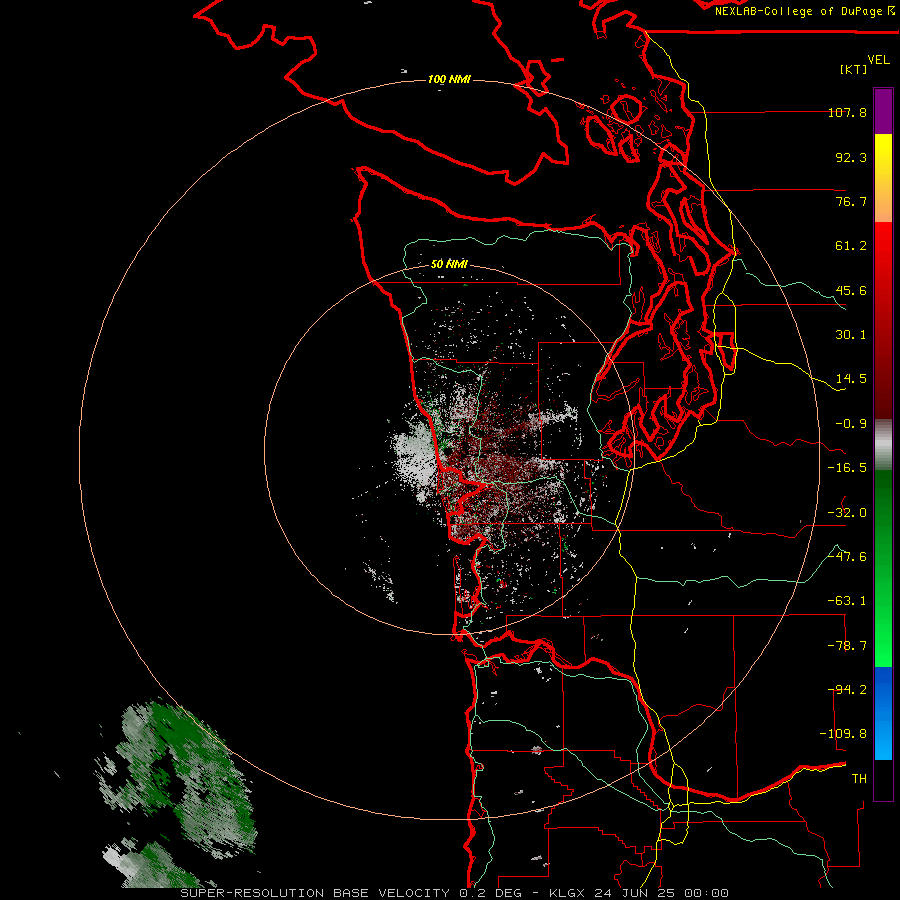This screenshot has height=900, width=900.
Task: Click the -0.9 velocity scale value
Action: 851,424
